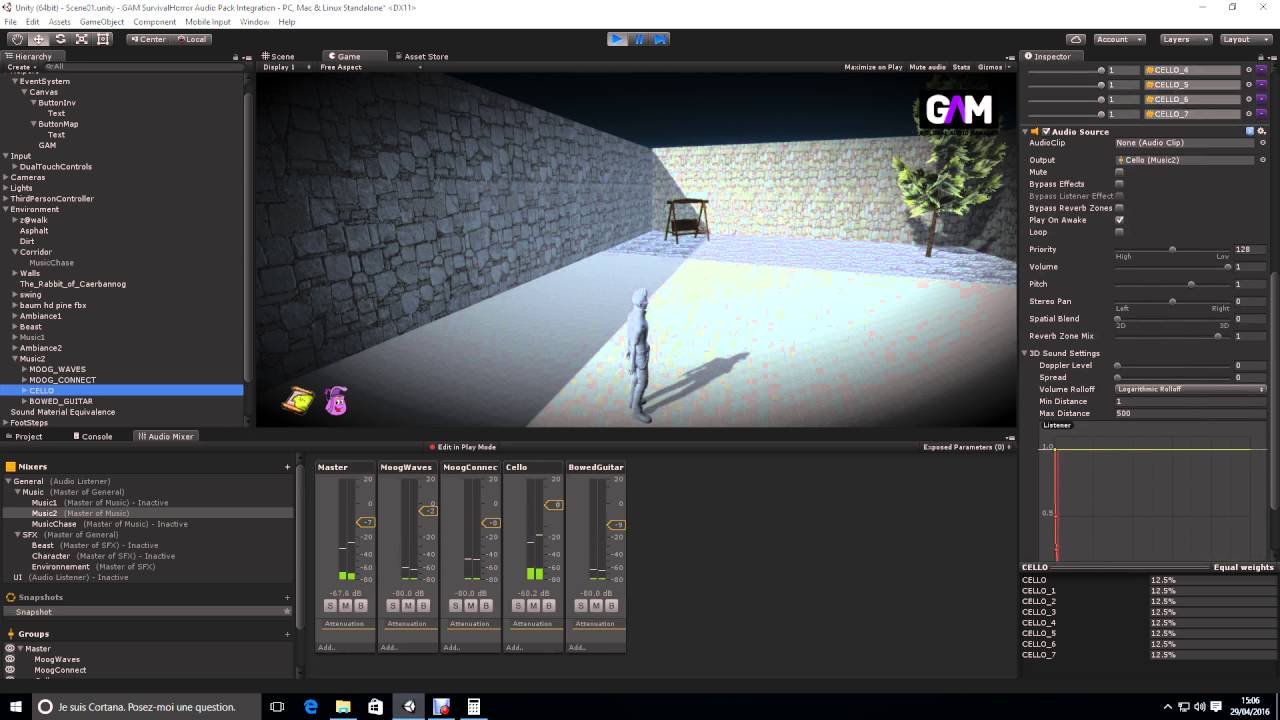Open the cloud services icon

pos(1075,39)
